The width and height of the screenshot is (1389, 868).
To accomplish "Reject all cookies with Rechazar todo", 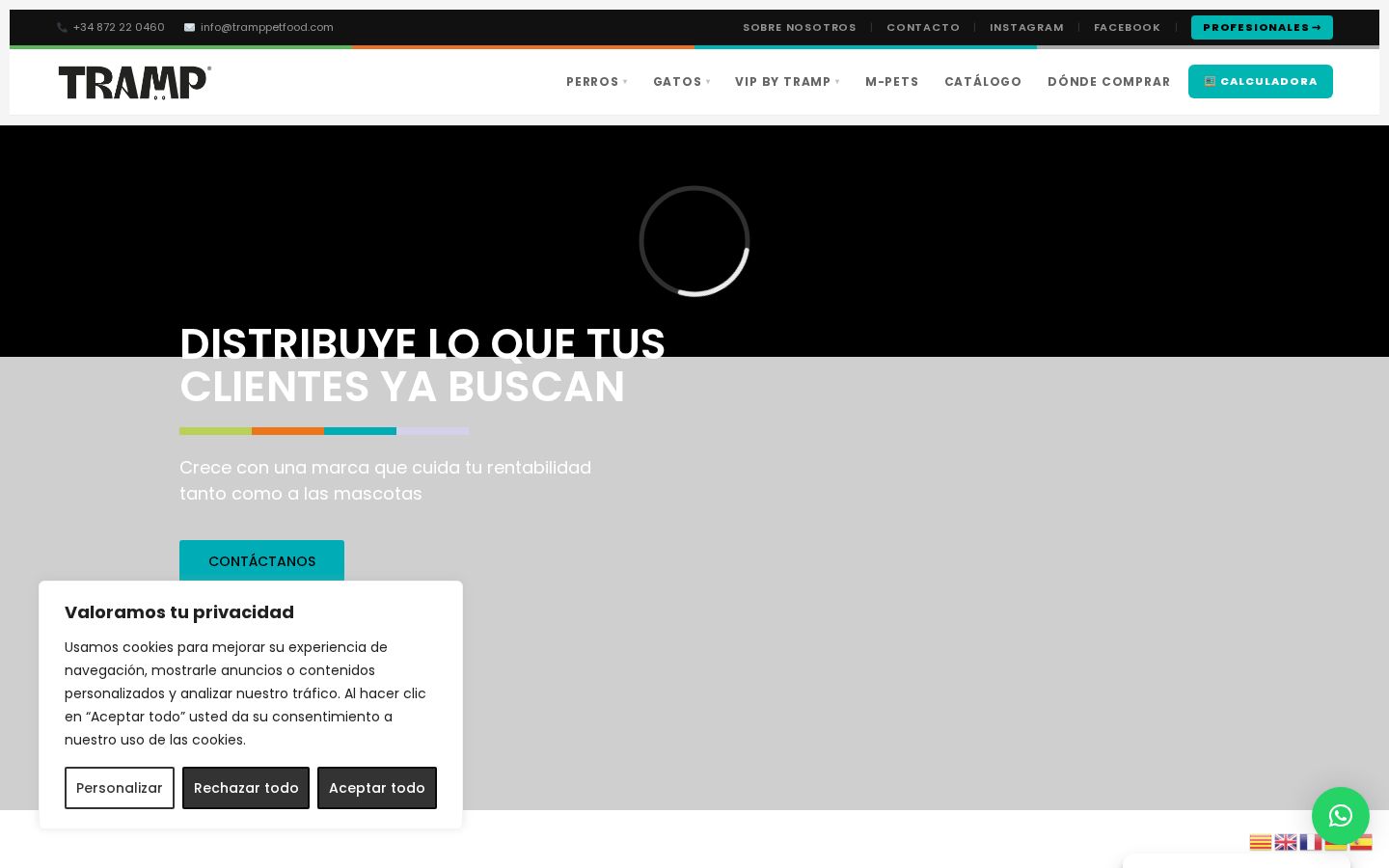I will 246,788.
